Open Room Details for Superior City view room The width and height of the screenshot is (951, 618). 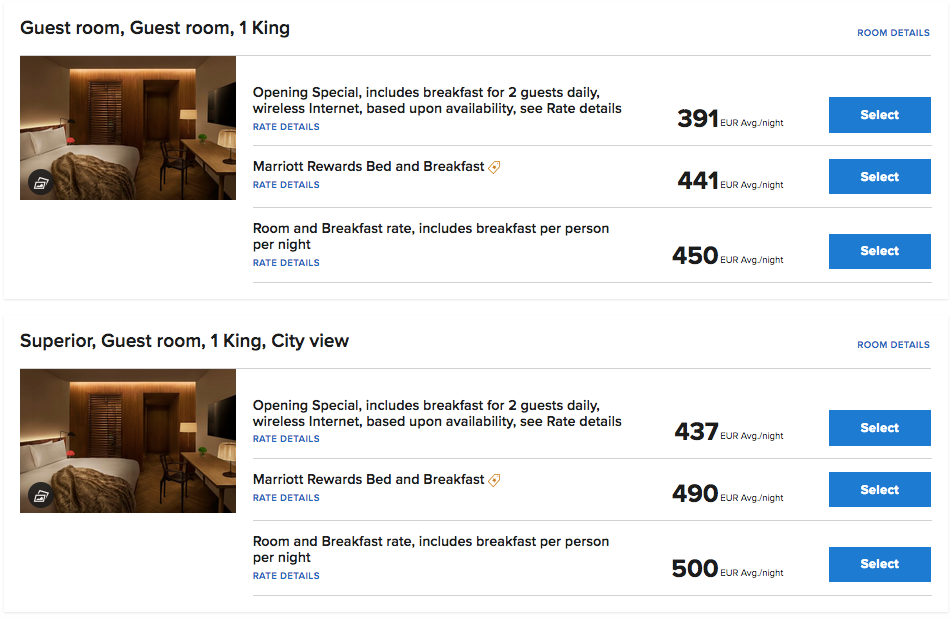click(x=893, y=344)
